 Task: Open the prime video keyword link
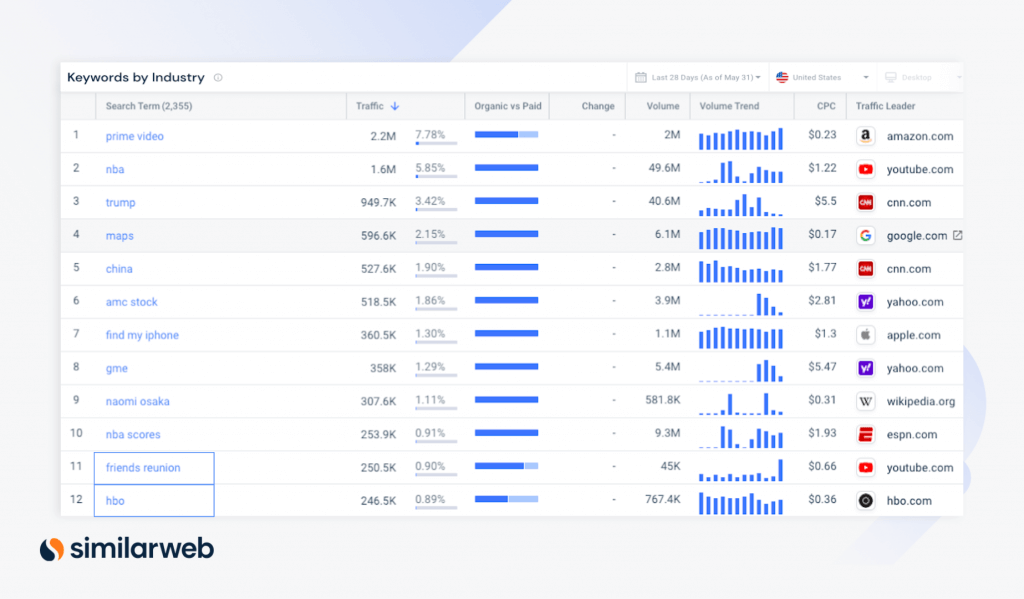[135, 137]
